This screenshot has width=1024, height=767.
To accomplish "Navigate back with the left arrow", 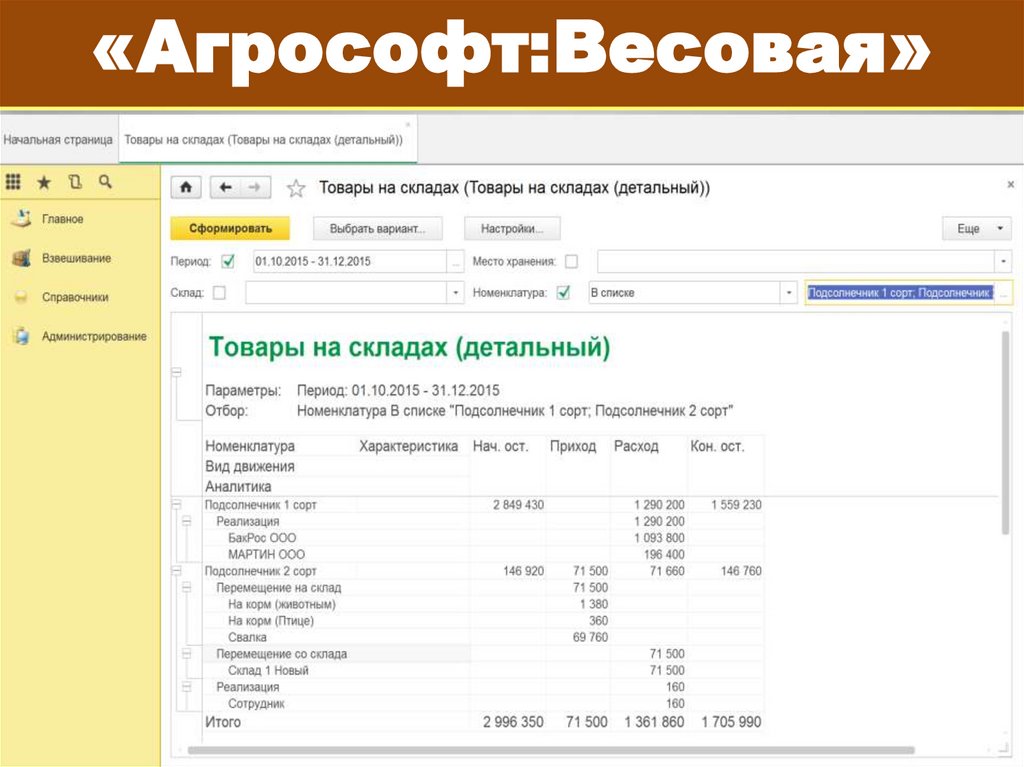I will point(226,188).
